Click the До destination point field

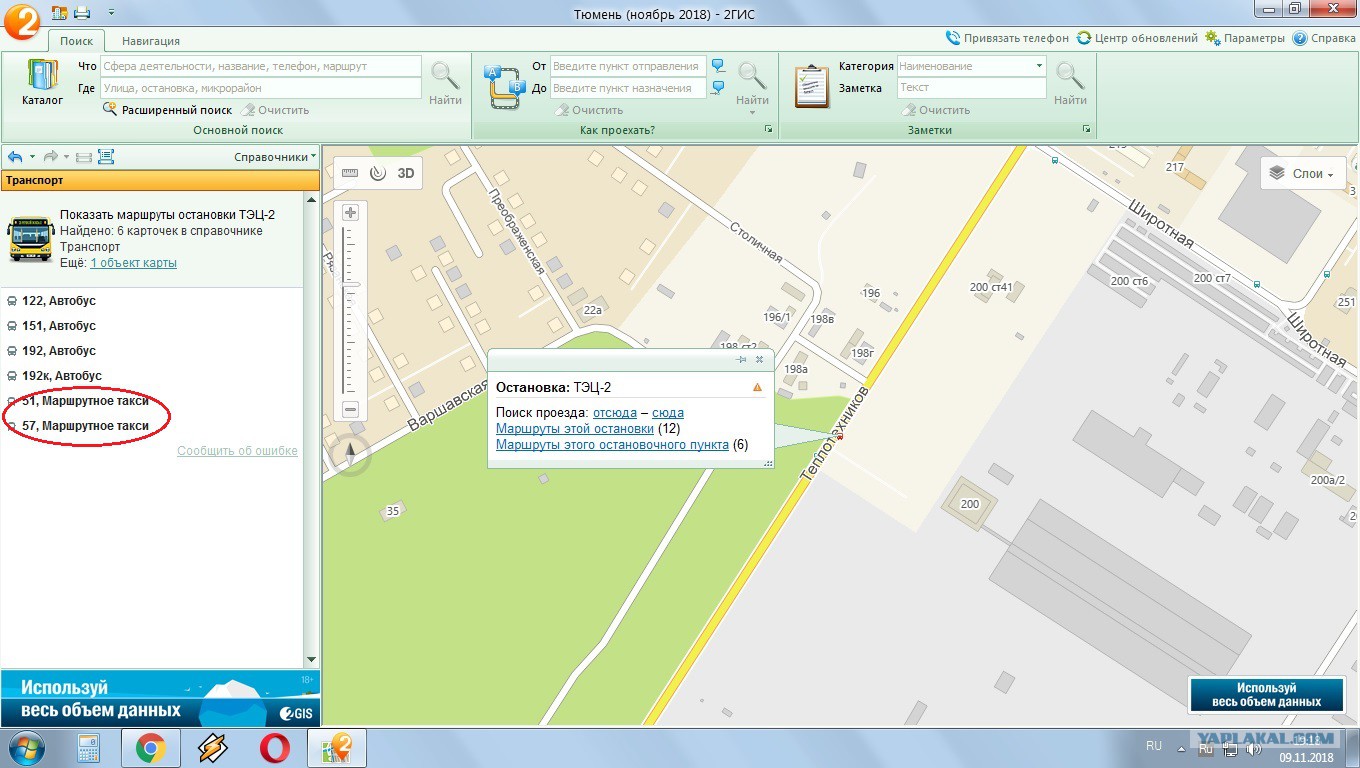tap(628, 88)
